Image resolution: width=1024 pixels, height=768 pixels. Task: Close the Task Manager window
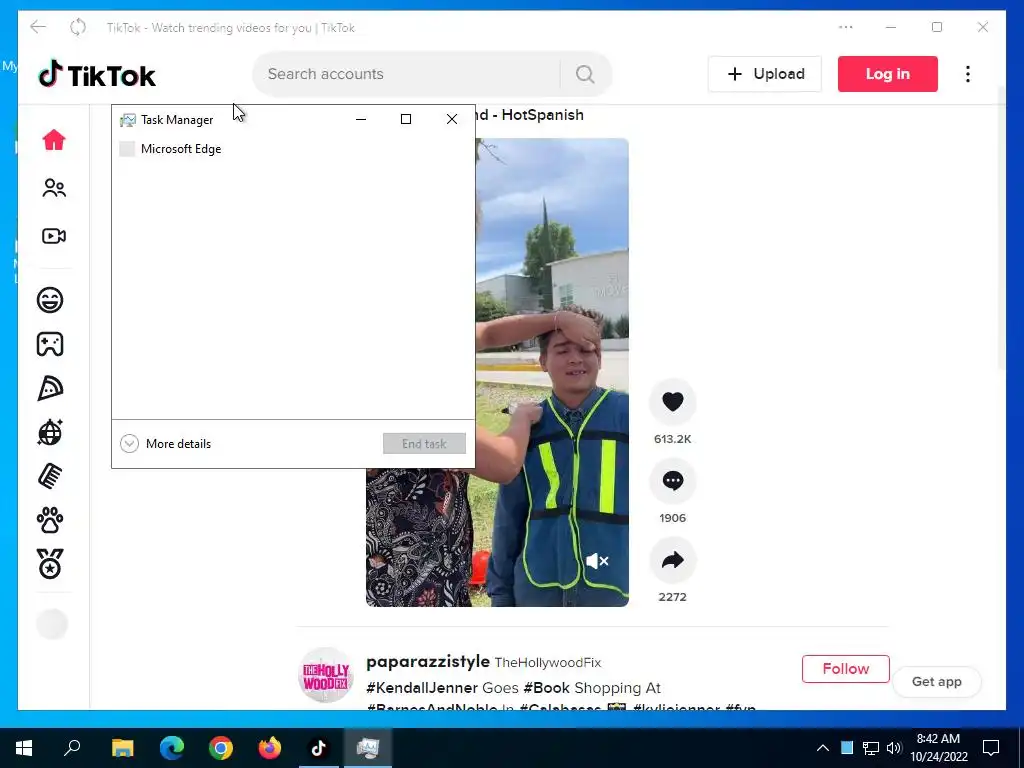[x=452, y=119]
